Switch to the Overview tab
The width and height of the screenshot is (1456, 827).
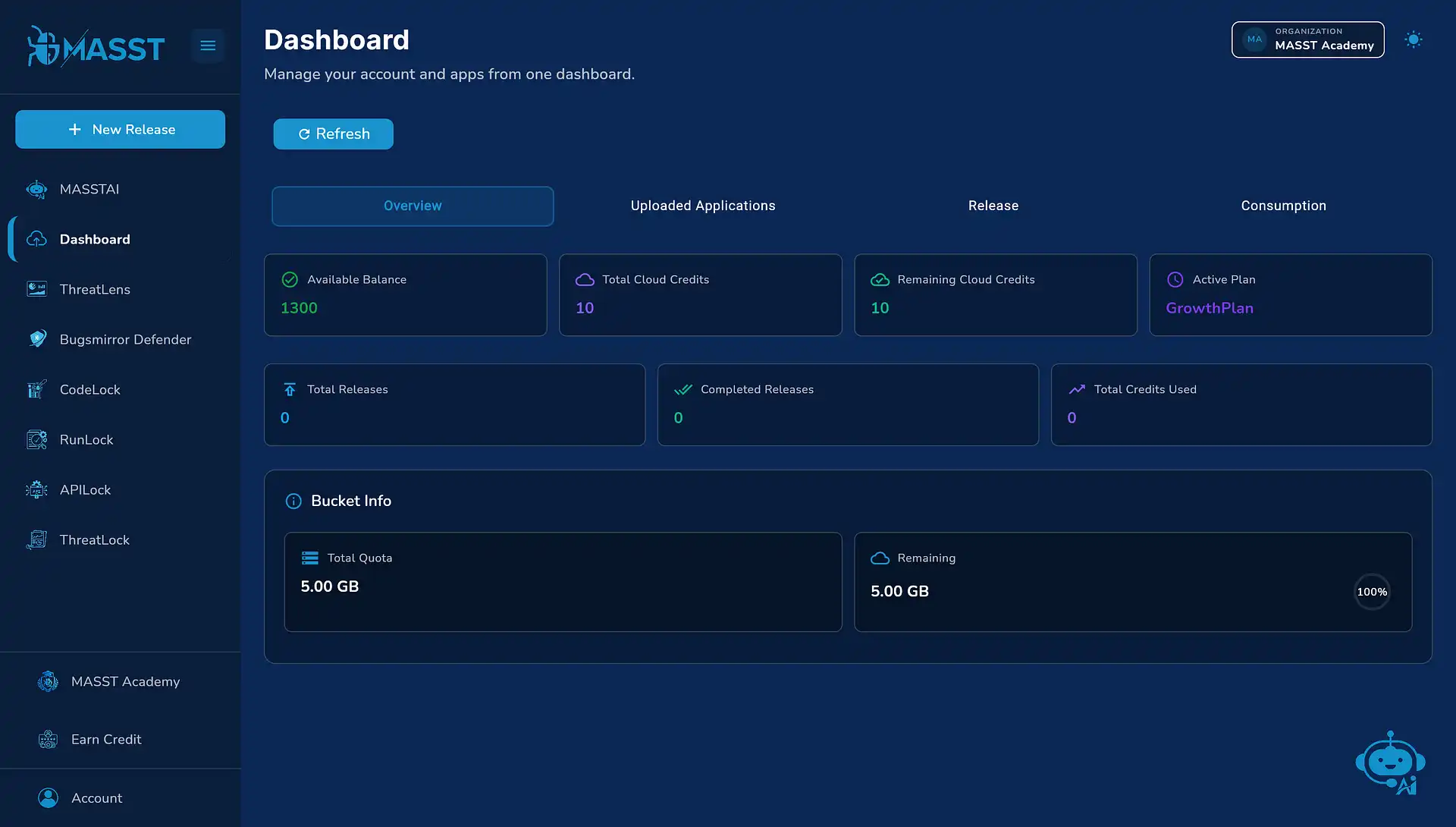(413, 206)
